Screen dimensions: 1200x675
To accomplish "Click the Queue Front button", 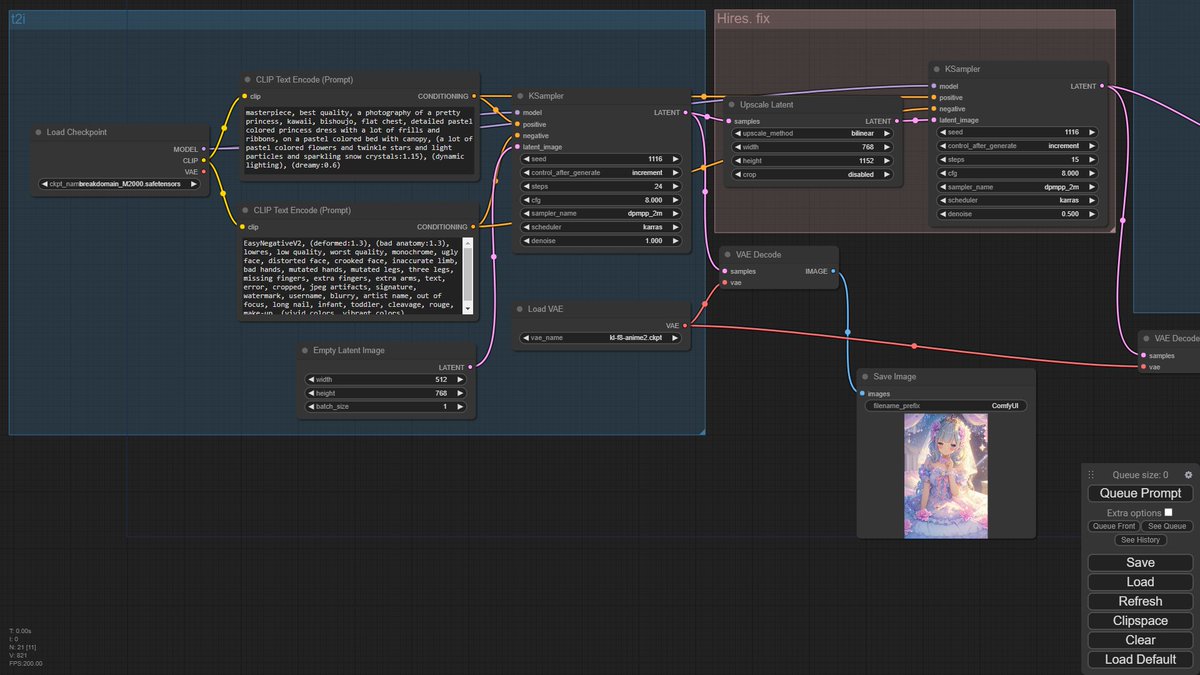I will coord(1113,526).
